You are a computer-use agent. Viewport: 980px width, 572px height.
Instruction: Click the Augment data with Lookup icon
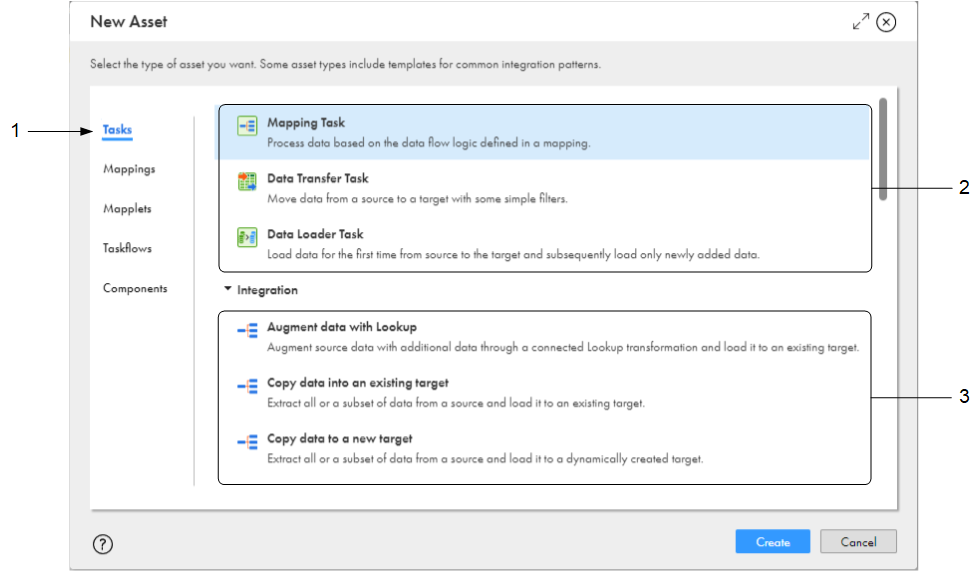tap(248, 330)
